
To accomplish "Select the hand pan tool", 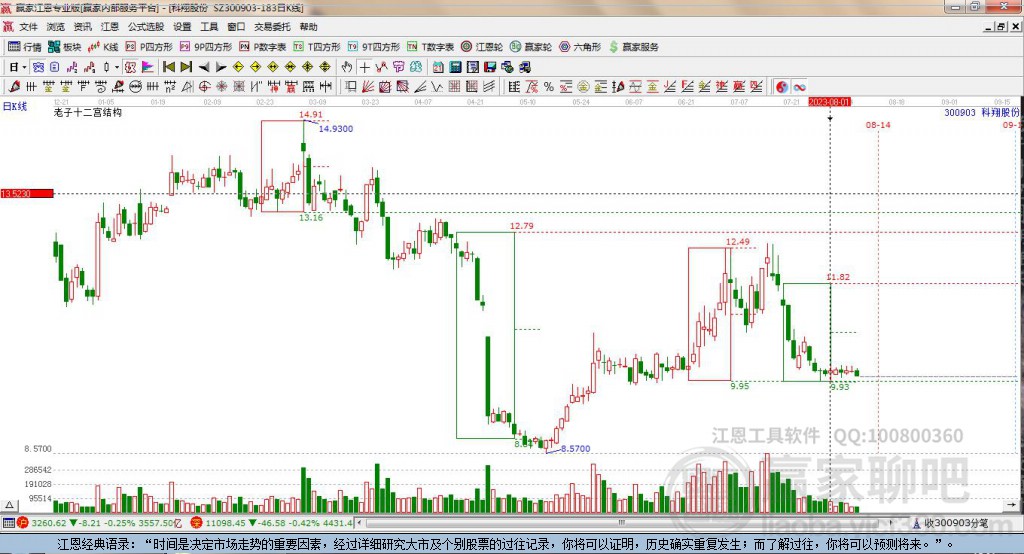I will (346, 67).
